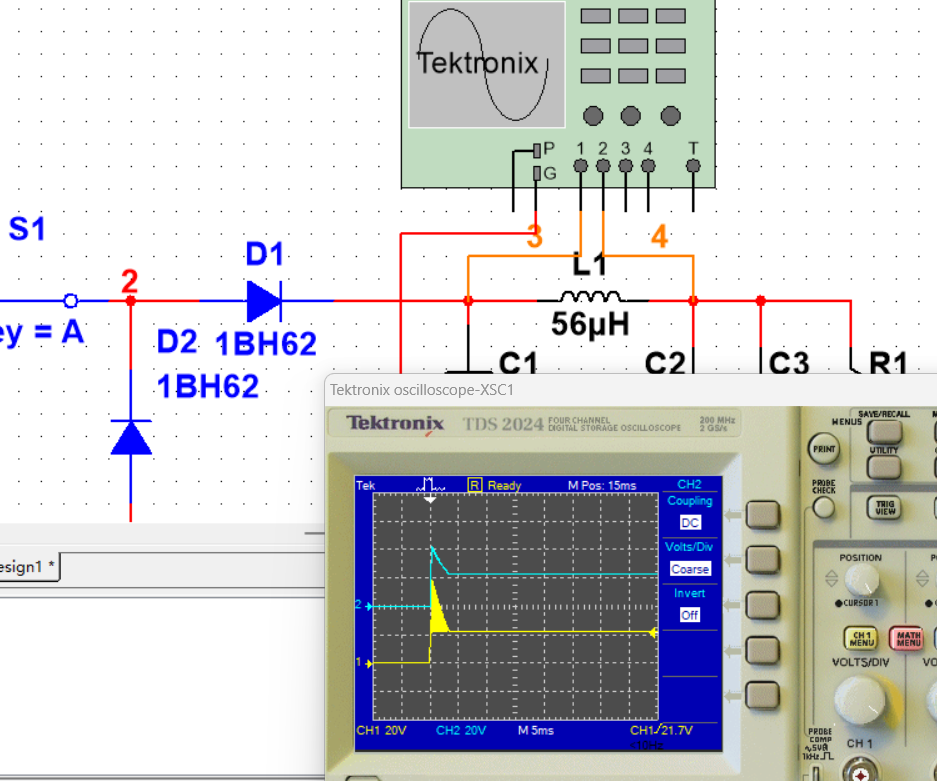Click the M Pos: 15ms readout
The width and height of the screenshot is (937, 781).
coord(602,485)
